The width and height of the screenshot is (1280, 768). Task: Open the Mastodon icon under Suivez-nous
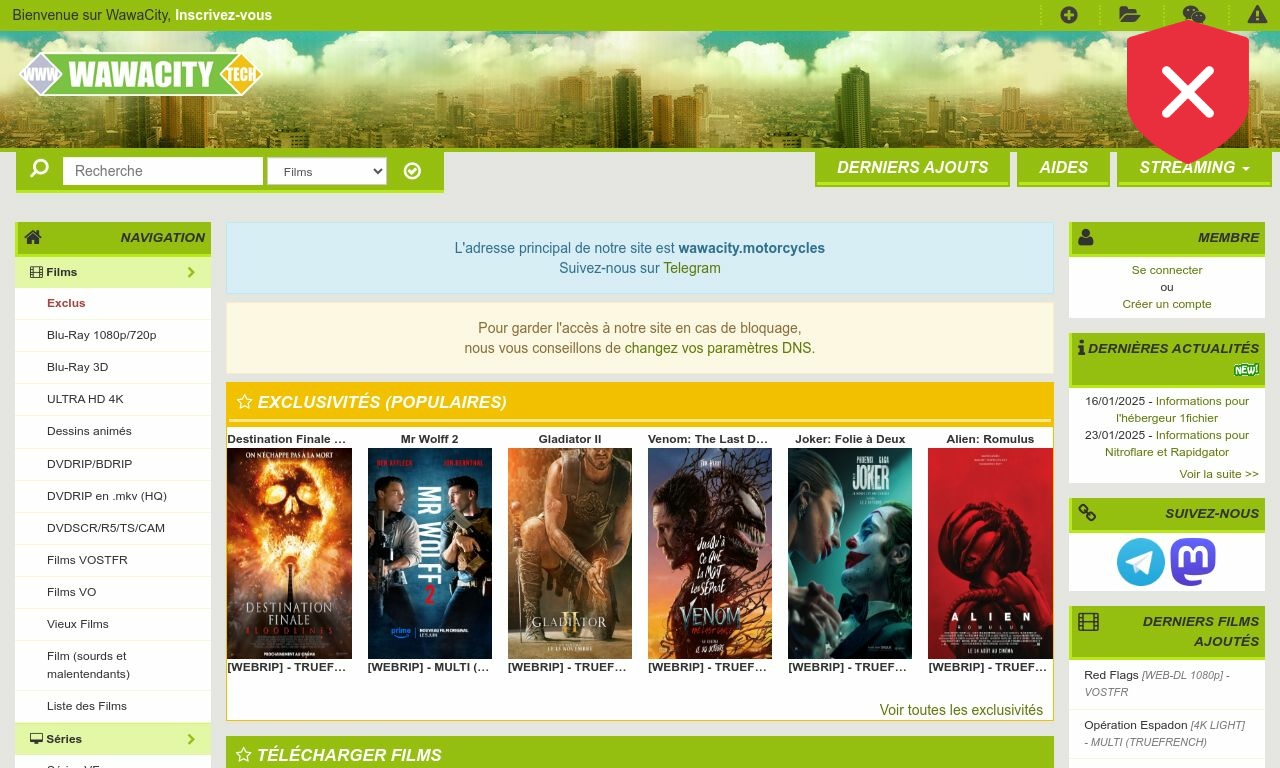click(1193, 562)
